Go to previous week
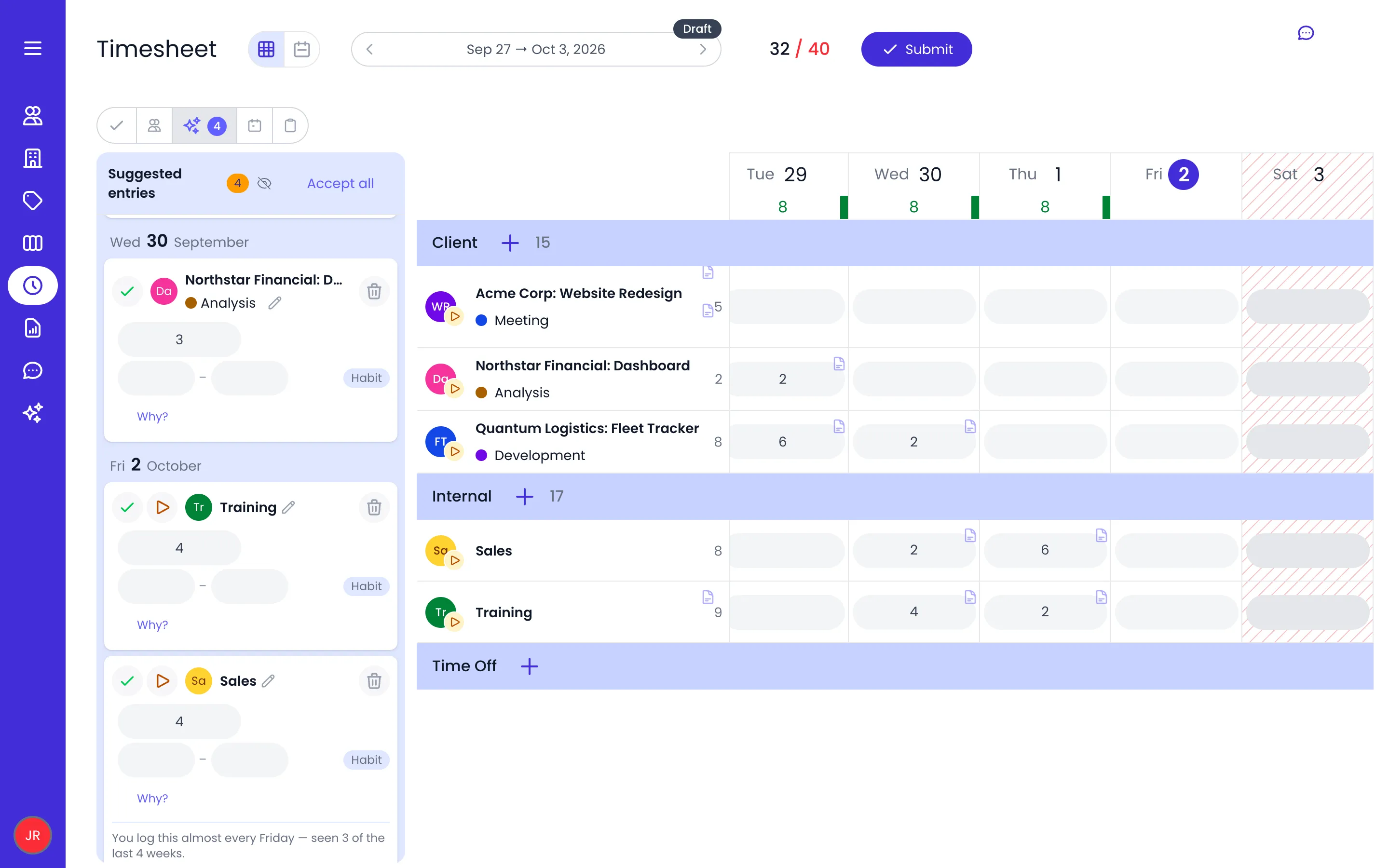This screenshot has width=1389, height=868. (369, 49)
